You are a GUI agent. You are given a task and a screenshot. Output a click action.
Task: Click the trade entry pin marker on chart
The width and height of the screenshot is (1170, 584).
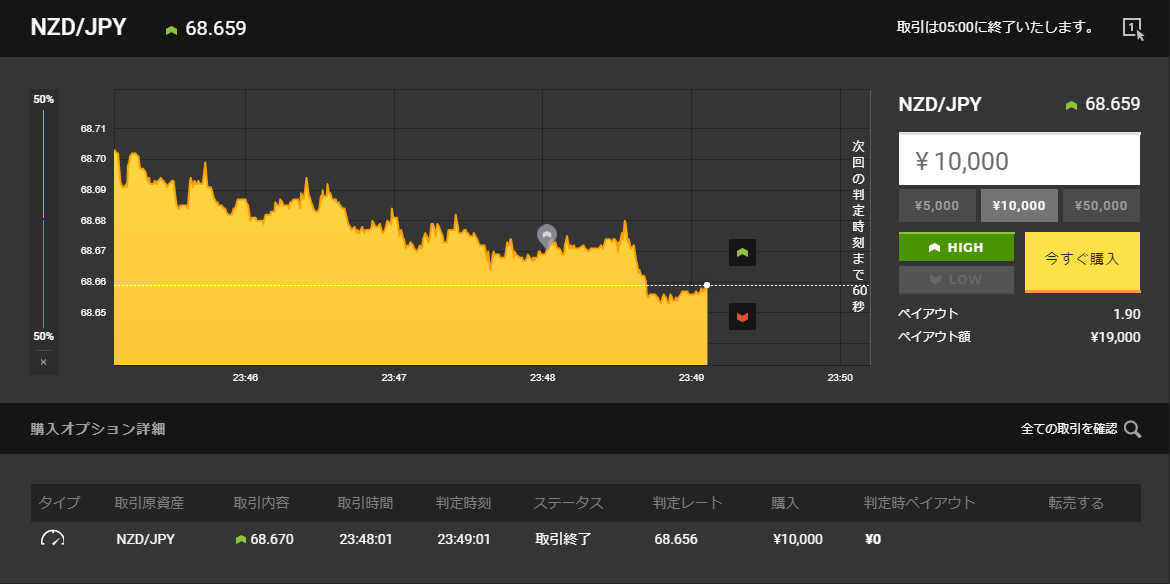(x=547, y=237)
